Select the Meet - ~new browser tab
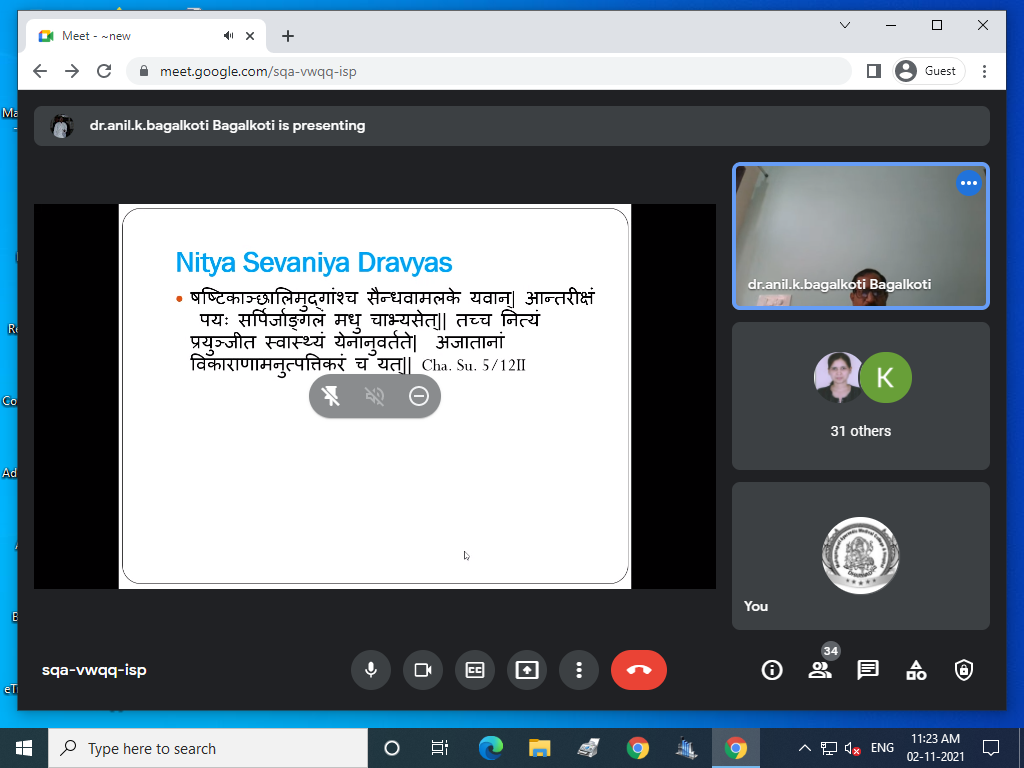The height and width of the screenshot is (768, 1024). pos(130,36)
